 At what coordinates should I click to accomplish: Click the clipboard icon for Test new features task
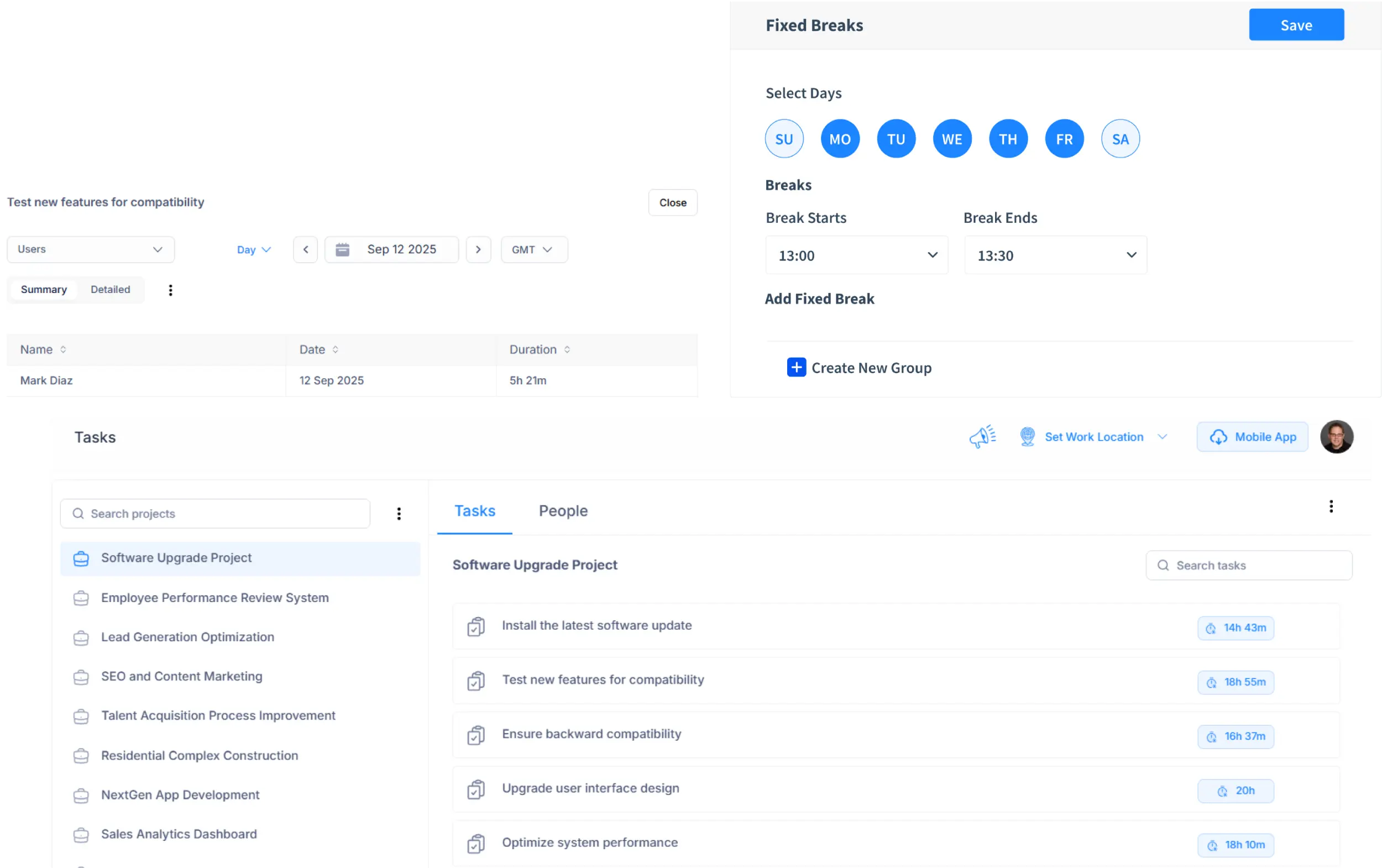tap(475, 681)
